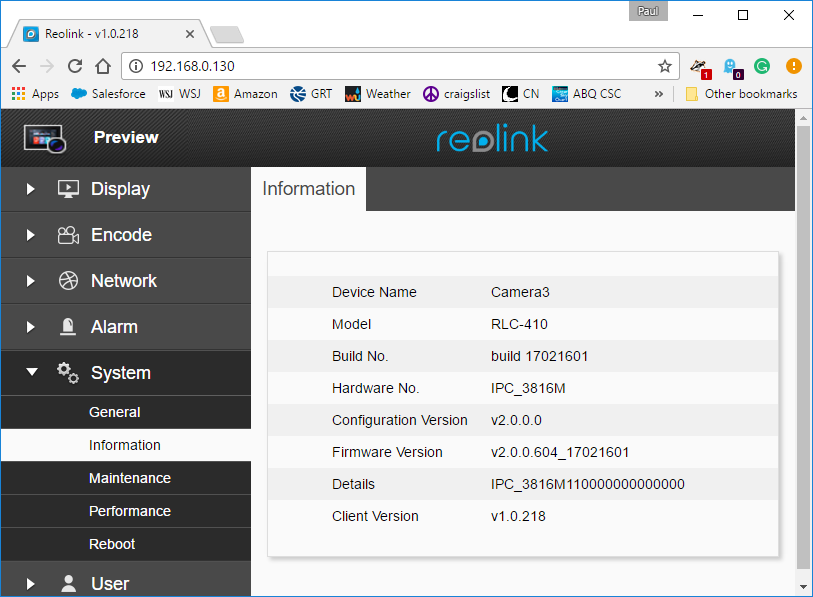Image resolution: width=813 pixels, height=597 pixels.
Task: Click the Alarm siren icon
Action: [x=68, y=327]
